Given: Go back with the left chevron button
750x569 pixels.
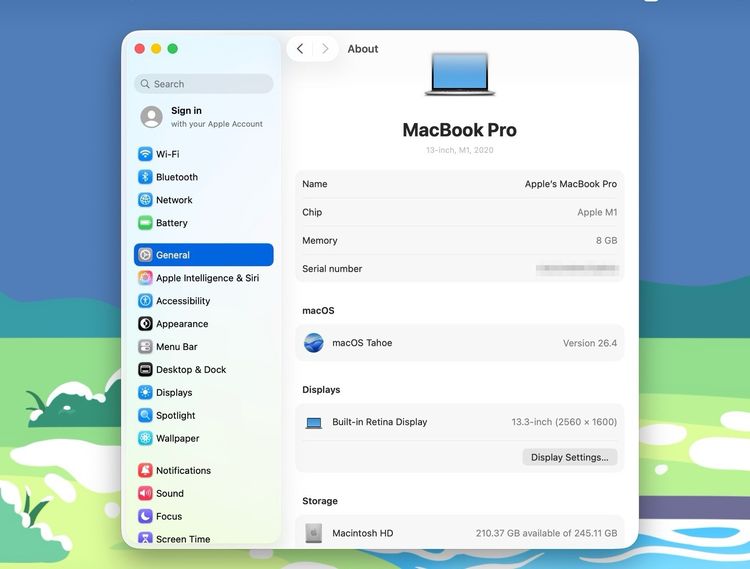Looking at the screenshot, I should 300,49.
